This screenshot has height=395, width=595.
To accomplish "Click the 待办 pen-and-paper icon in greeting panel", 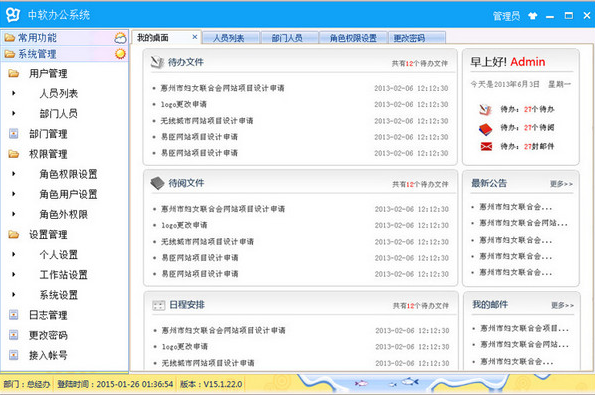I will click(x=485, y=110).
